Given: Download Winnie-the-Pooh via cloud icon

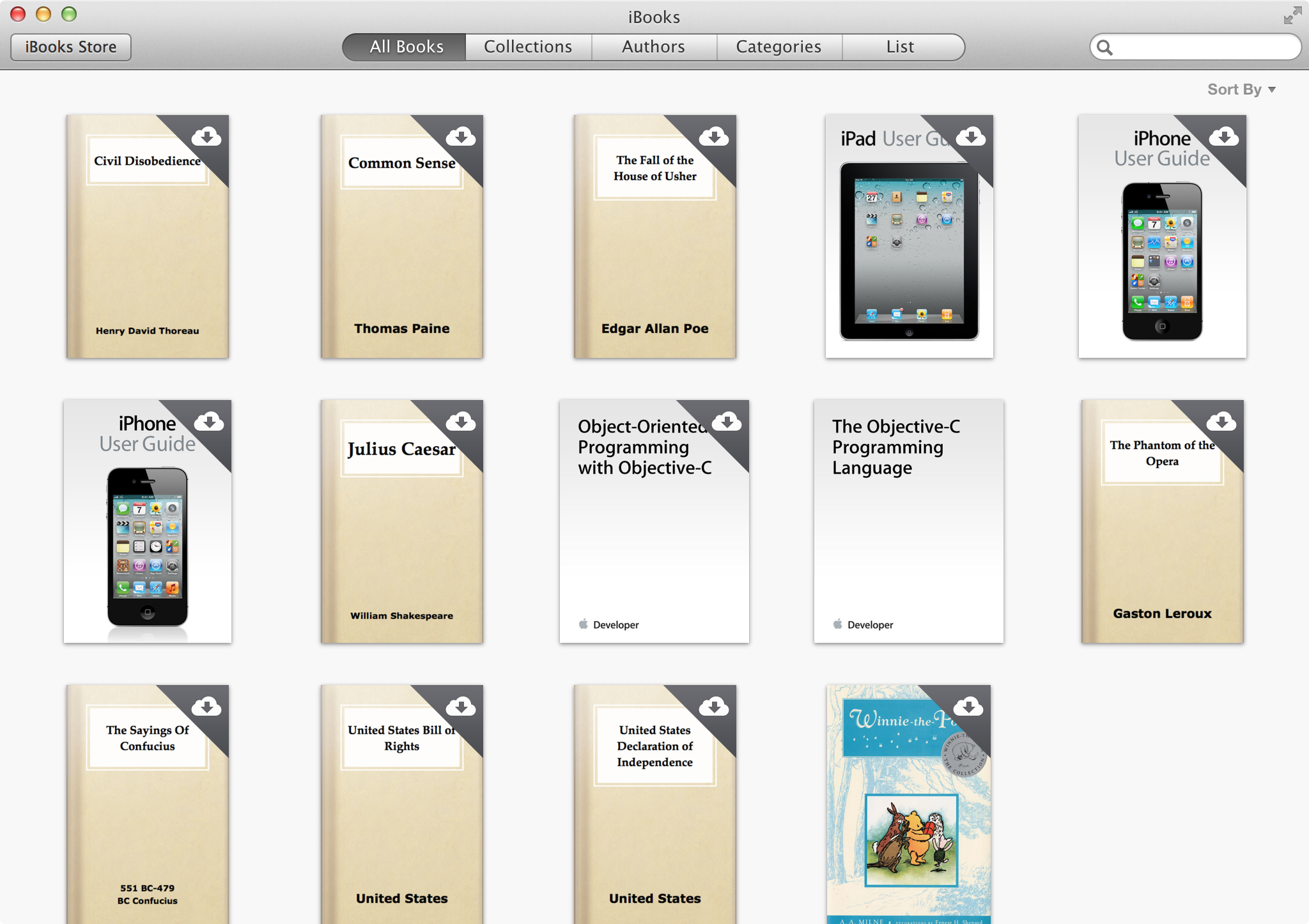Looking at the screenshot, I should [968, 706].
